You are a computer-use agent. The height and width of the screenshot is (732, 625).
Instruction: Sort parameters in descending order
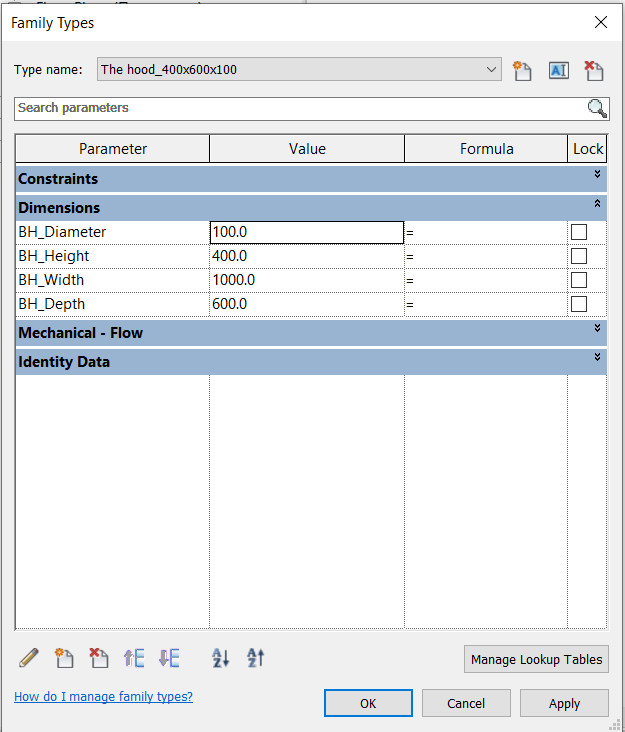[256, 657]
